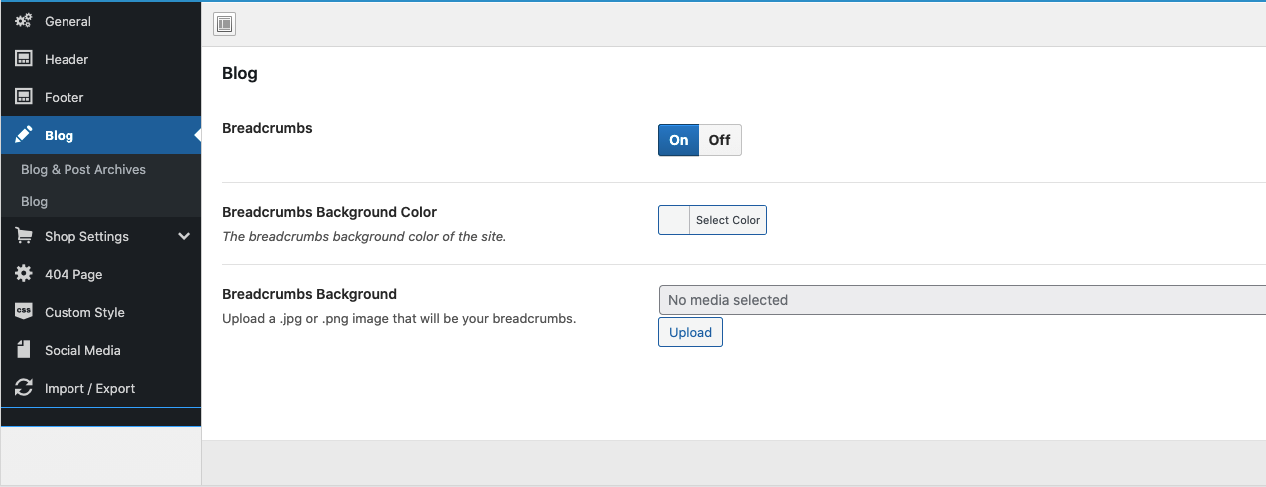The height and width of the screenshot is (487, 1266).
Task: Click the Blog pencil icon
Action: tap(24, 135)
